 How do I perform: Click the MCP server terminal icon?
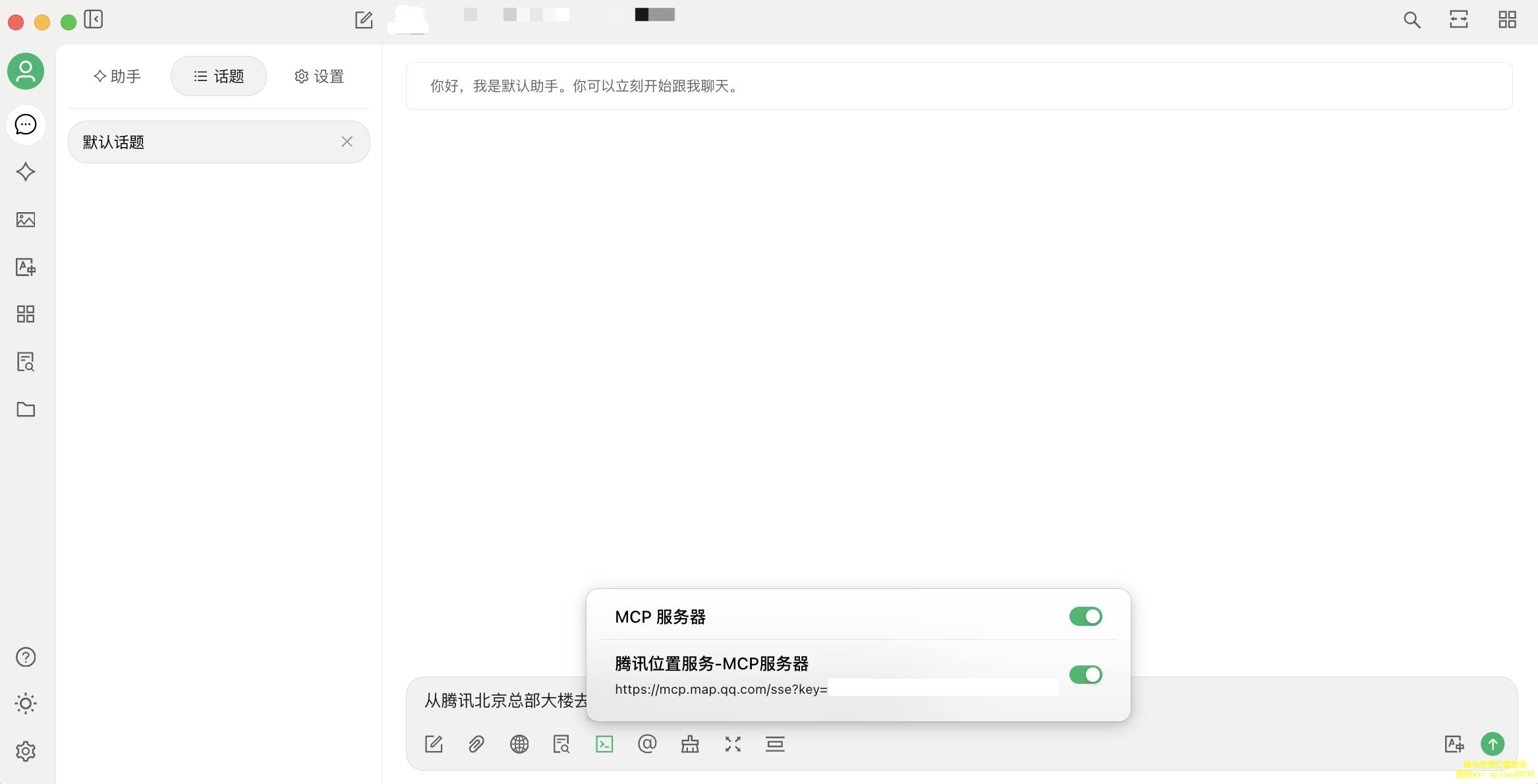(604, 744)
